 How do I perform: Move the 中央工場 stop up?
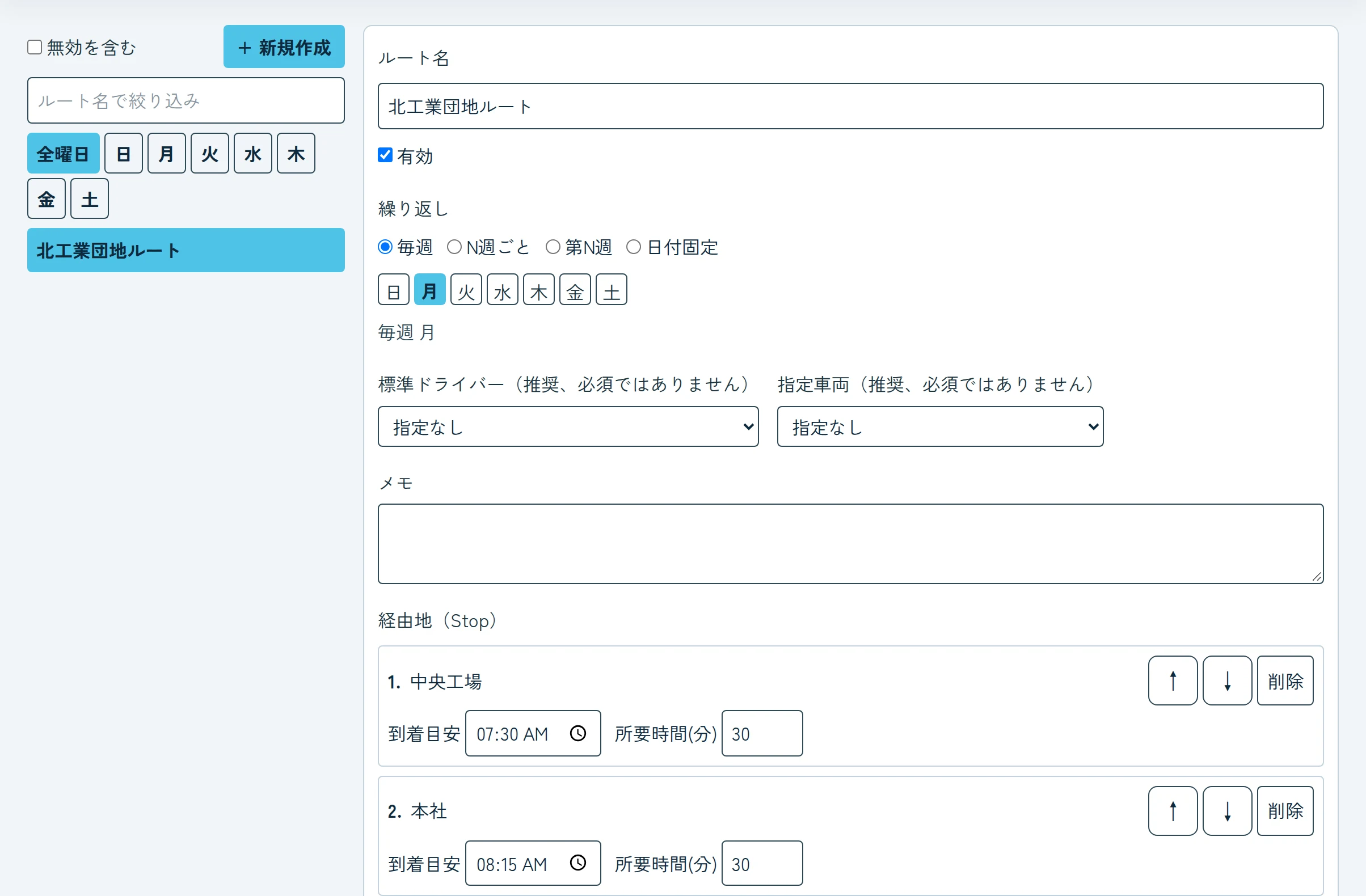pos(1173,681)
